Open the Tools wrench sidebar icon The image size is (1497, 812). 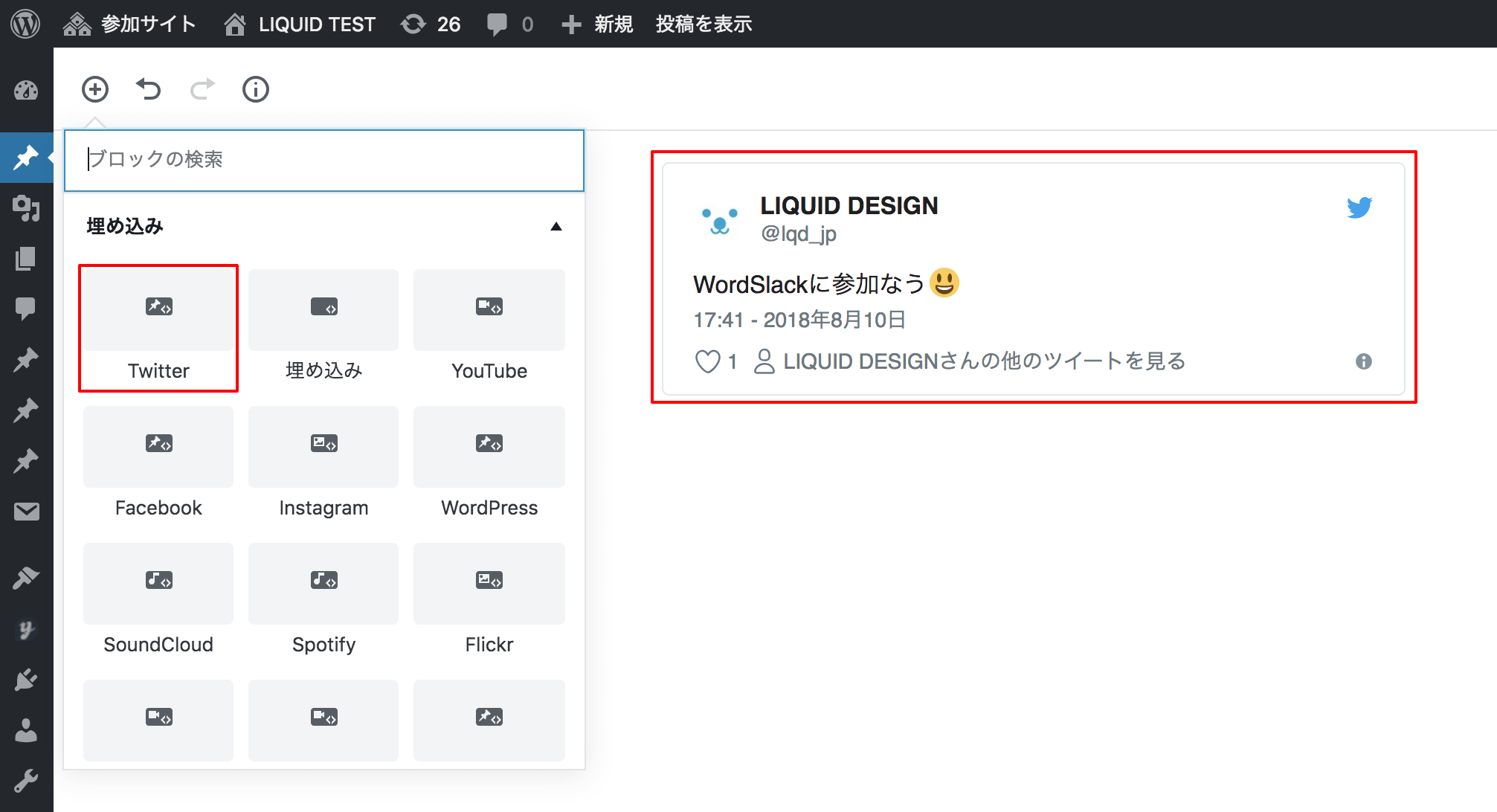tap(26, 781)
